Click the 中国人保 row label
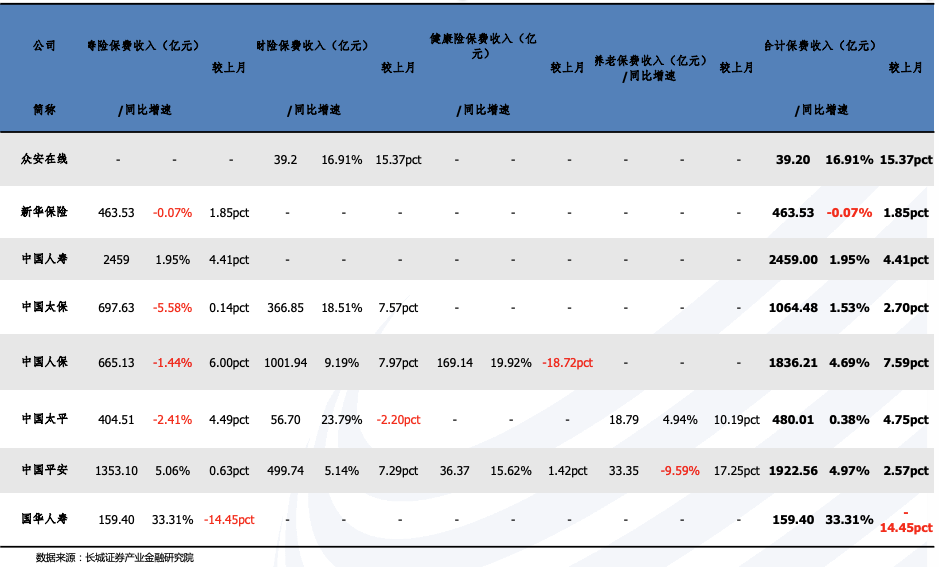The height and width of the screenshot is (567, 939). 44,362
